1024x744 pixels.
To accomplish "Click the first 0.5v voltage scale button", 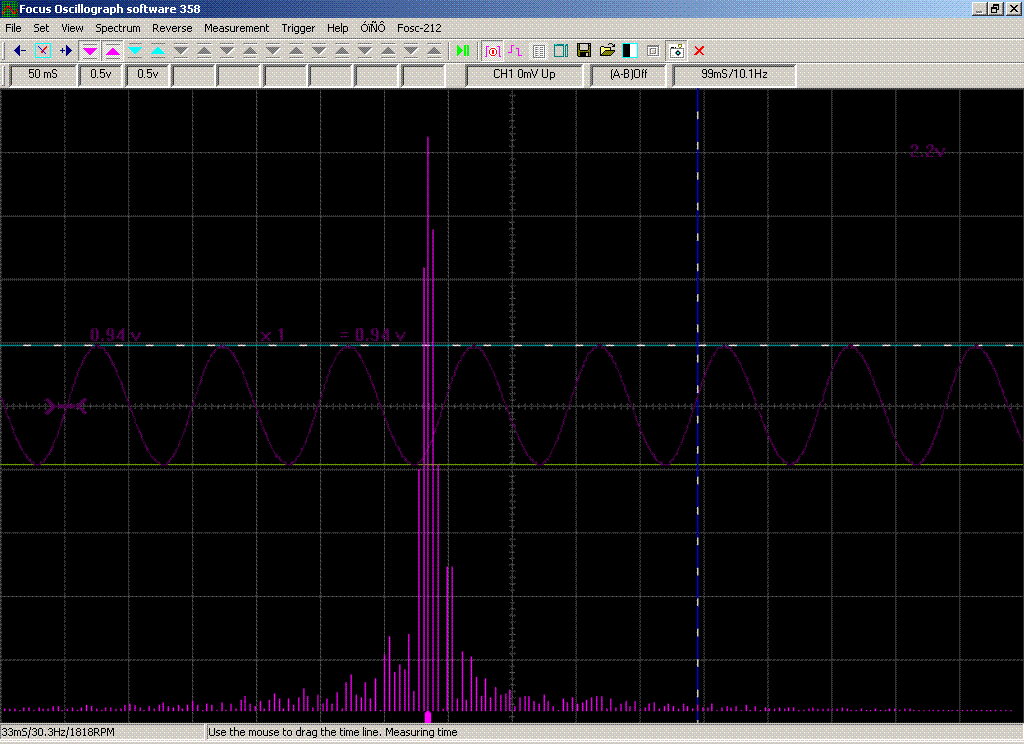I will pyautogui.click(x=101, y=75).
